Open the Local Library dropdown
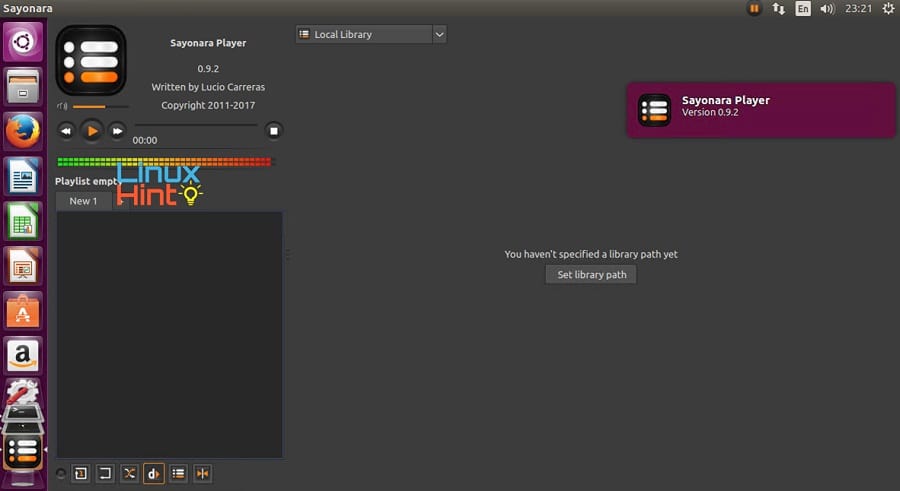This screenshot has width=900, height=491. click(371, 34)
